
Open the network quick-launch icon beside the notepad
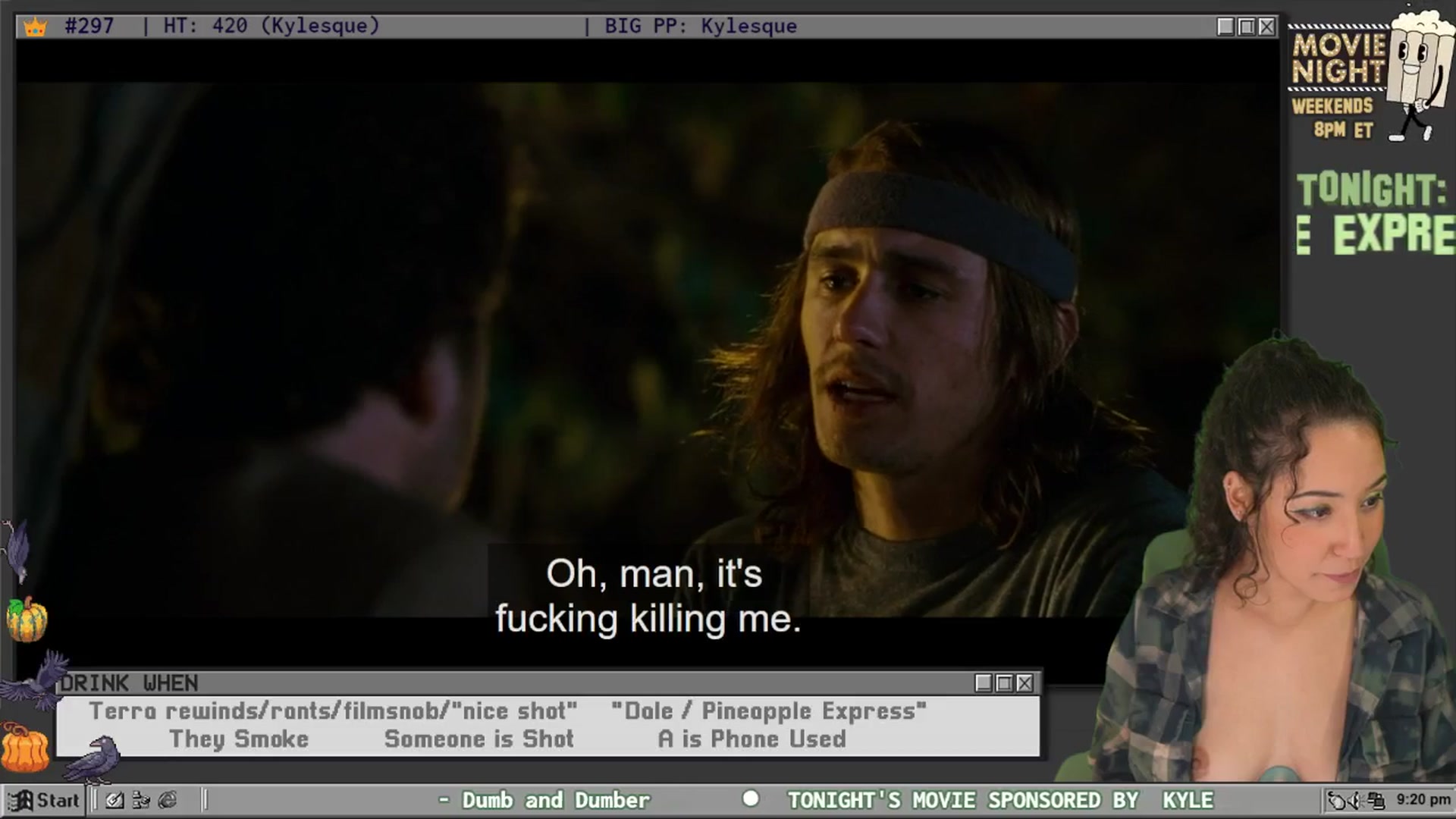(141, 800)
